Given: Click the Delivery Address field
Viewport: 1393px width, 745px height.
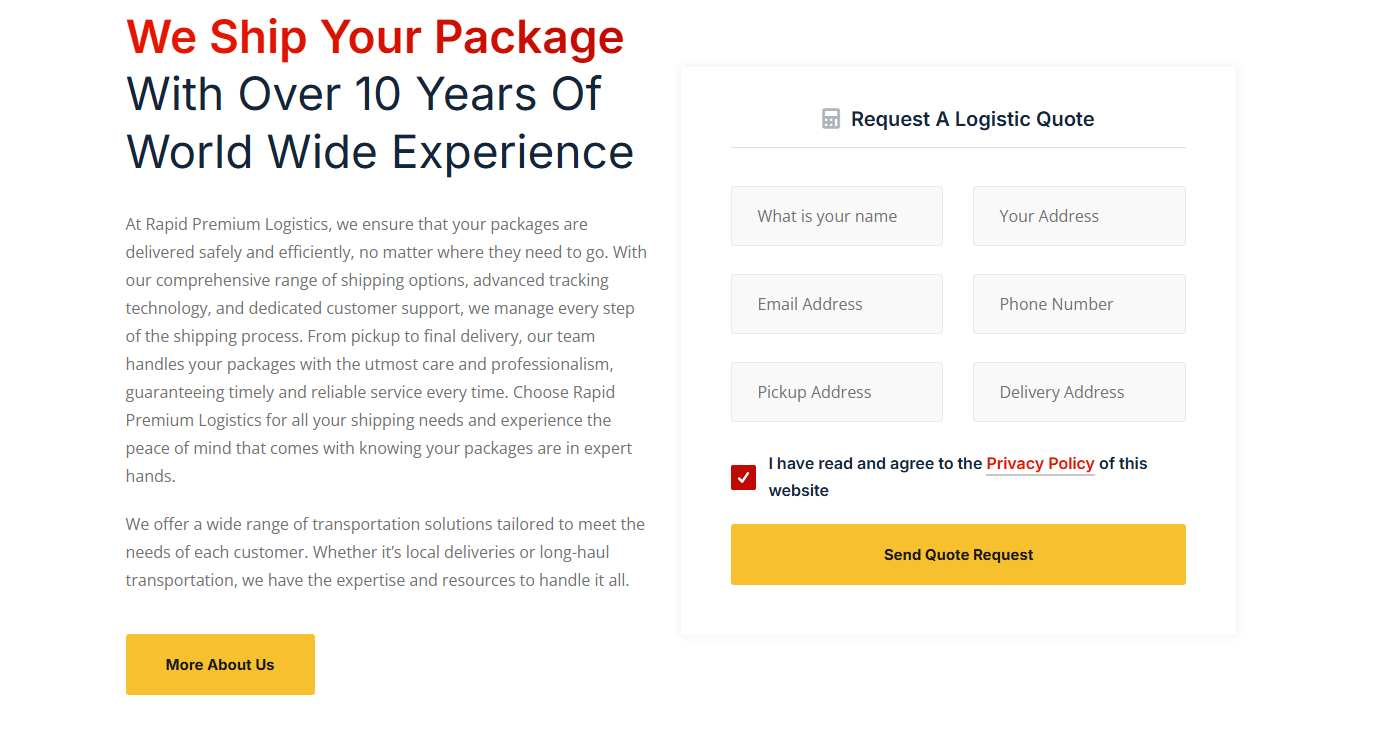Looking at the screenshot, I should point(1078,392).
